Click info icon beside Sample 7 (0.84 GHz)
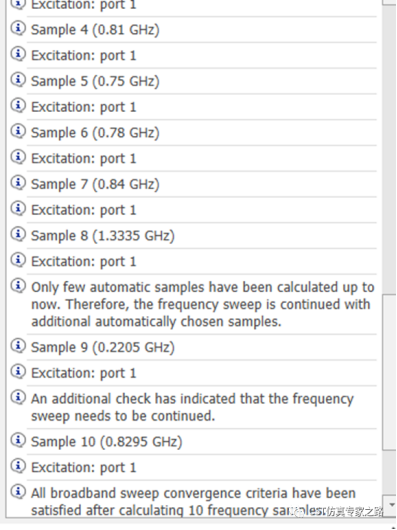The height and width of the screenshot is (530, 397). coord(18,183)
